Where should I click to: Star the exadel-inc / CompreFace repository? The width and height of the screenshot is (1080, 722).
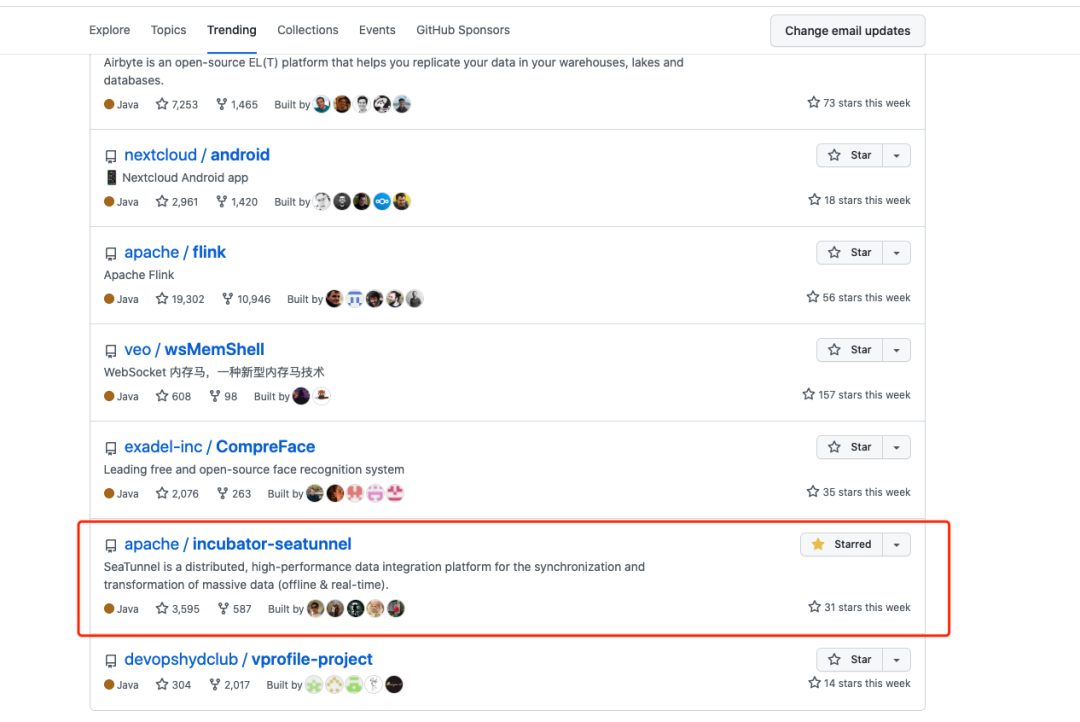(x=849, y=447)
